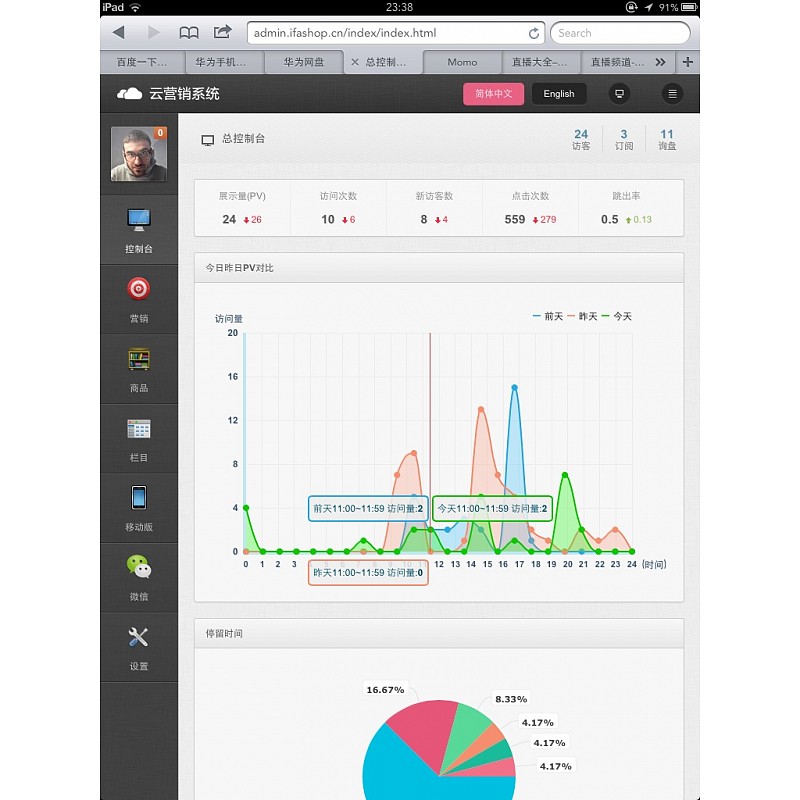This screenshot has width=800, height=800.
Task: Select the 商品 products sidebar icon
Action: pos(138,359)
